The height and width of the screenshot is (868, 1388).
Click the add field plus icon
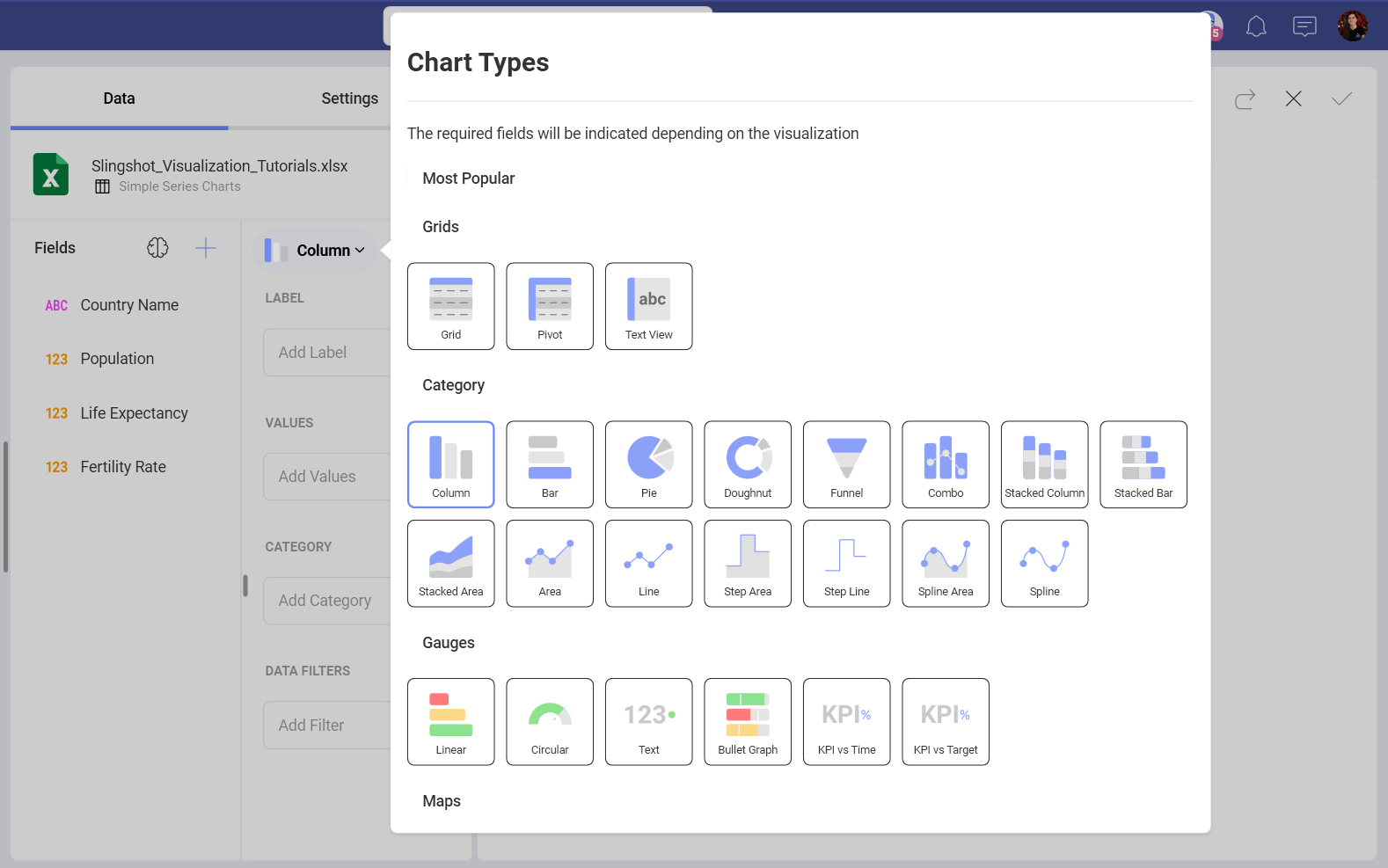206,248
